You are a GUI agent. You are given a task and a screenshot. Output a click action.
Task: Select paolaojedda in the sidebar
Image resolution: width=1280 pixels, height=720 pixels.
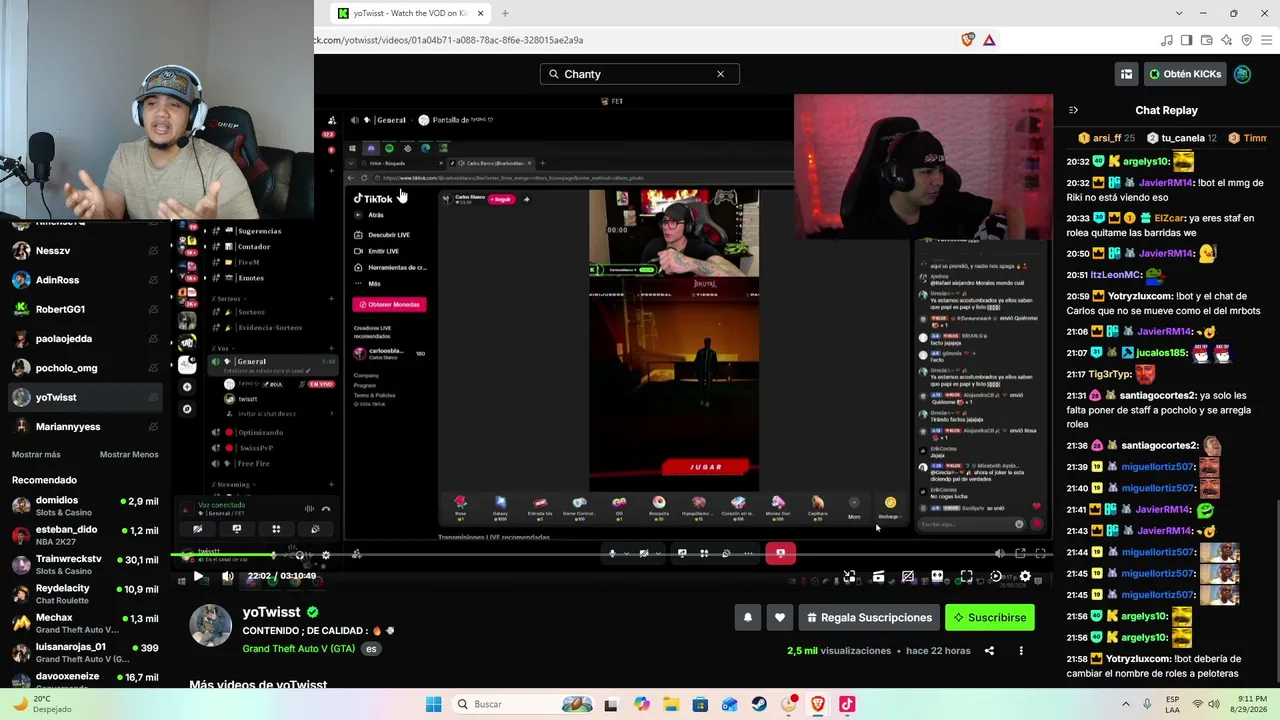click(x=85, y=339)
